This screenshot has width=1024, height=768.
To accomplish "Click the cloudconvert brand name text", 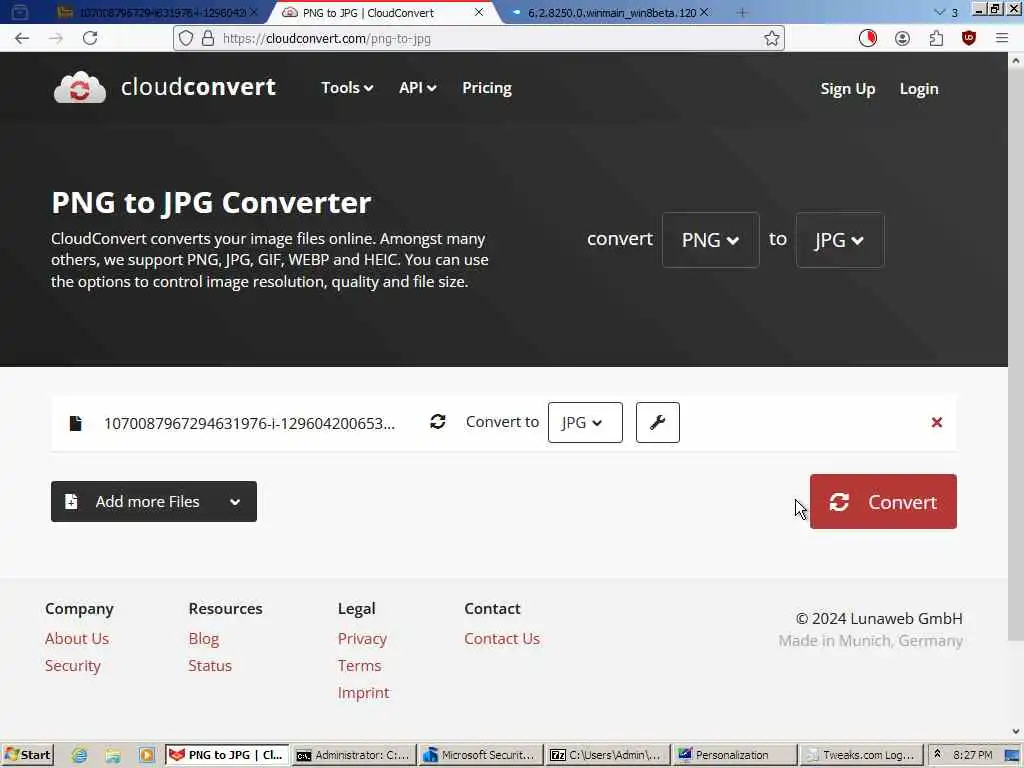I will (x=198, y=87).
